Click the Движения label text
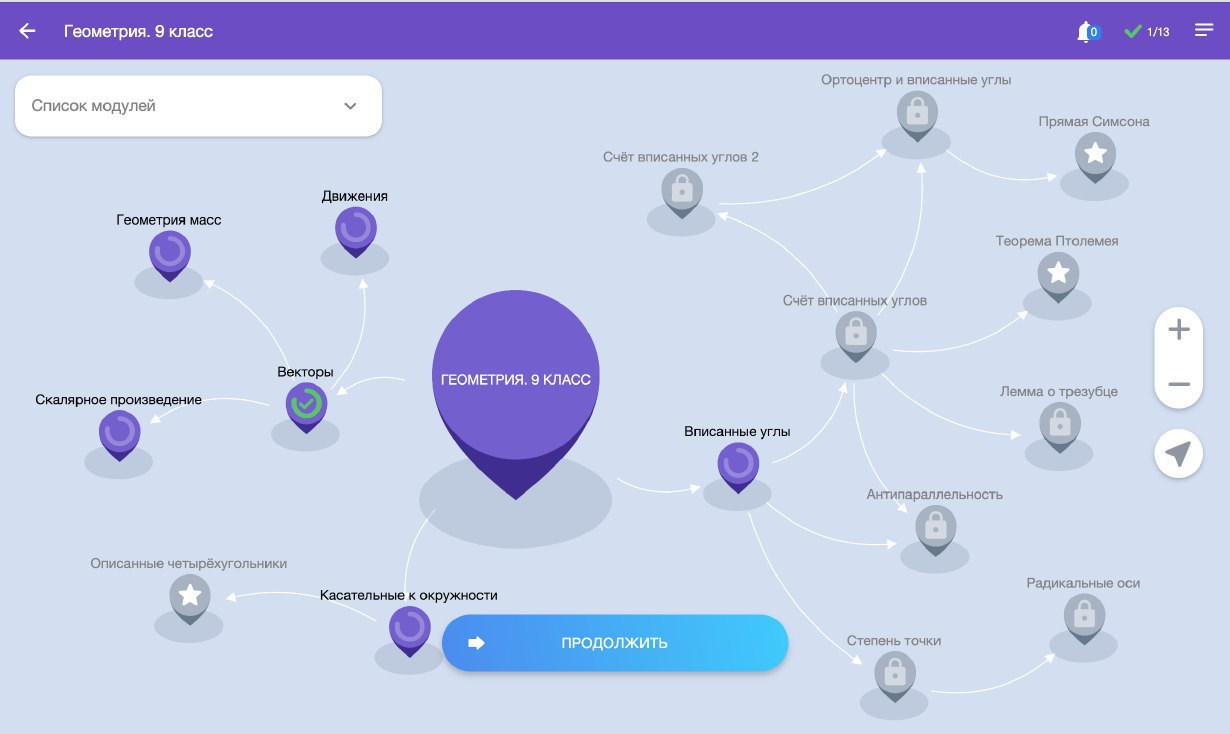The width and height of the screenshot is (1230, 734). click(355, 196)
